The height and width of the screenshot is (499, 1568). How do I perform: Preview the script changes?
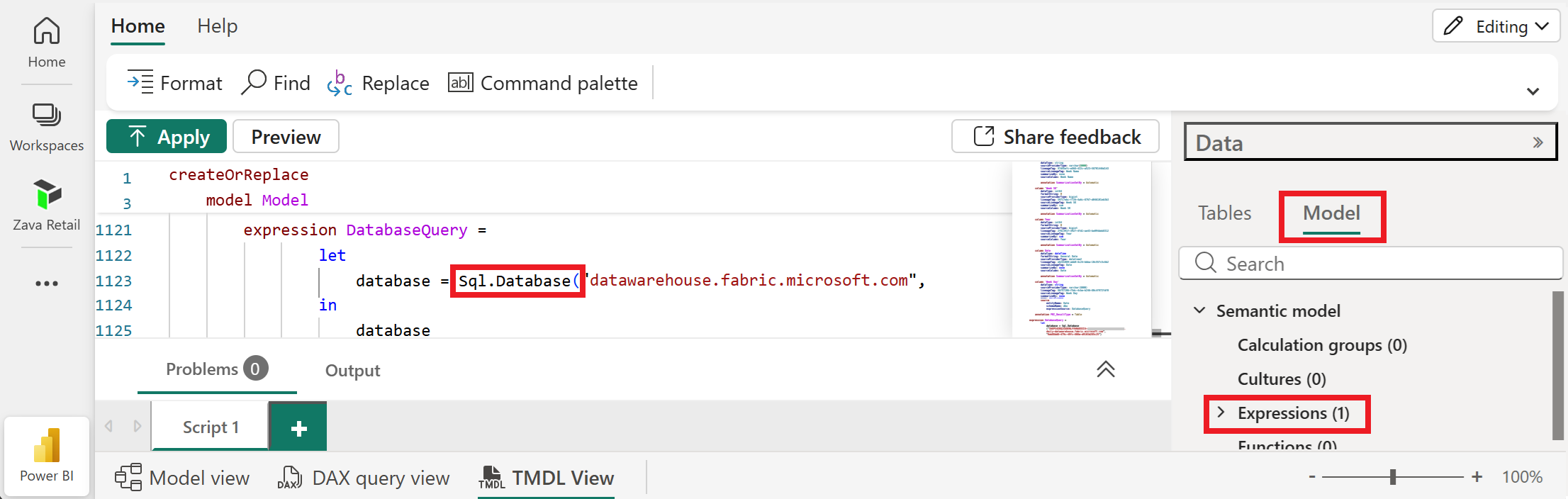click(286, 135)
